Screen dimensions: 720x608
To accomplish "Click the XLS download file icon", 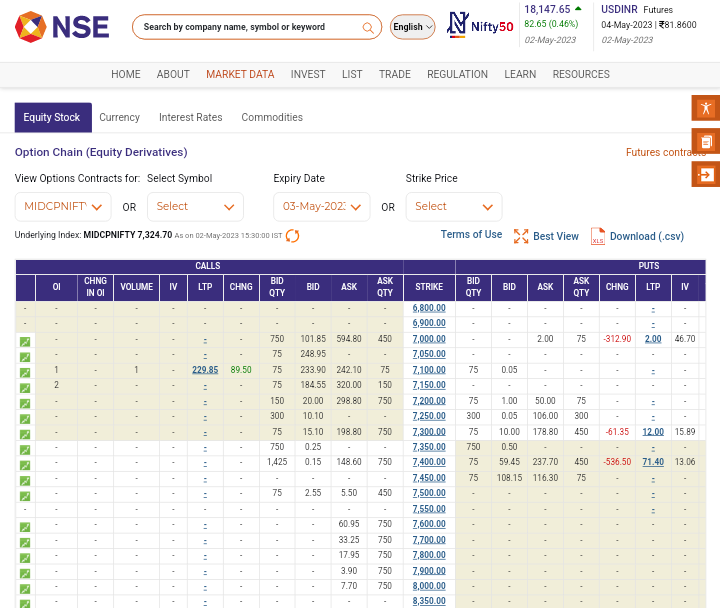I will click(597, 236).
